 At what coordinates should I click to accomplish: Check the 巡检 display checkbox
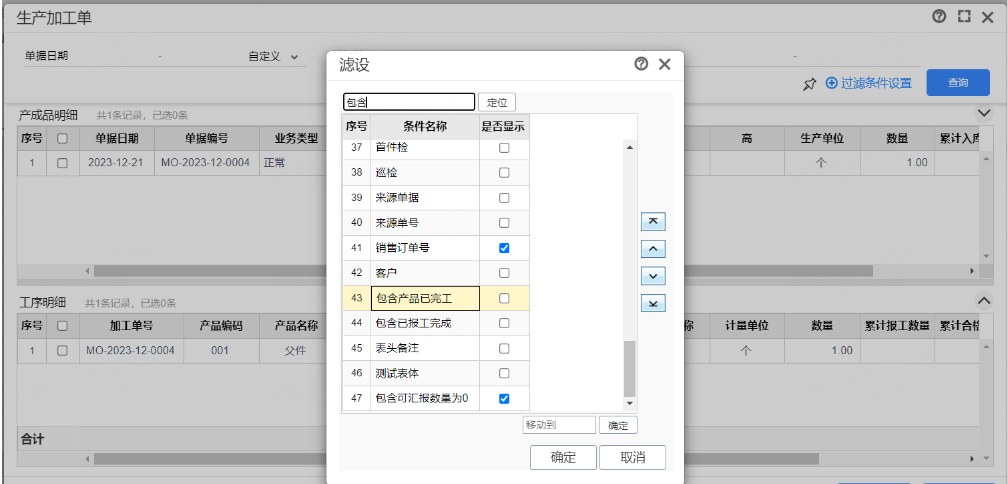tap(504, 173)
